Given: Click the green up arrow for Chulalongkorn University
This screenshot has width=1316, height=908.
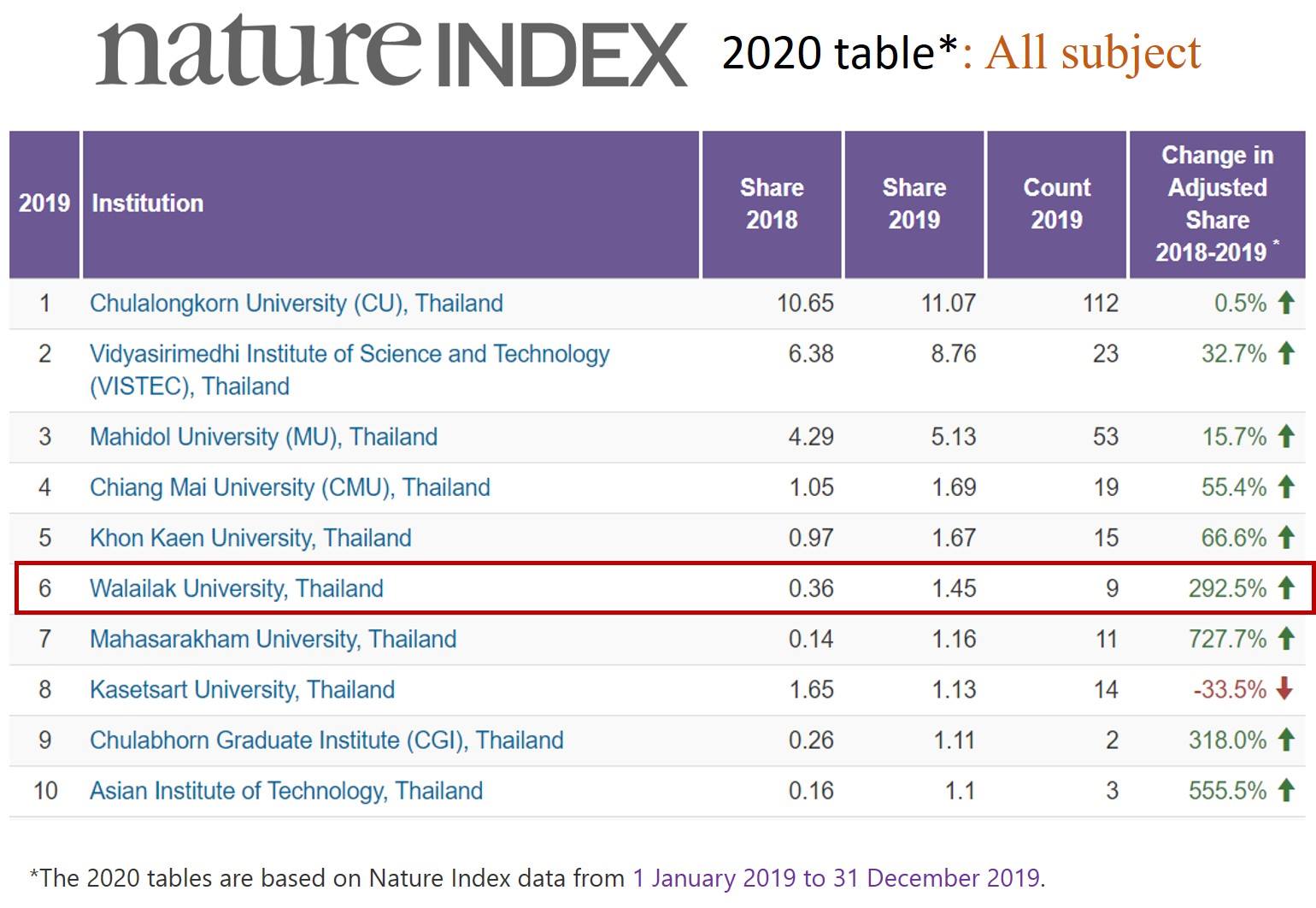Looking at the screenshot, I should point(1286,303).
